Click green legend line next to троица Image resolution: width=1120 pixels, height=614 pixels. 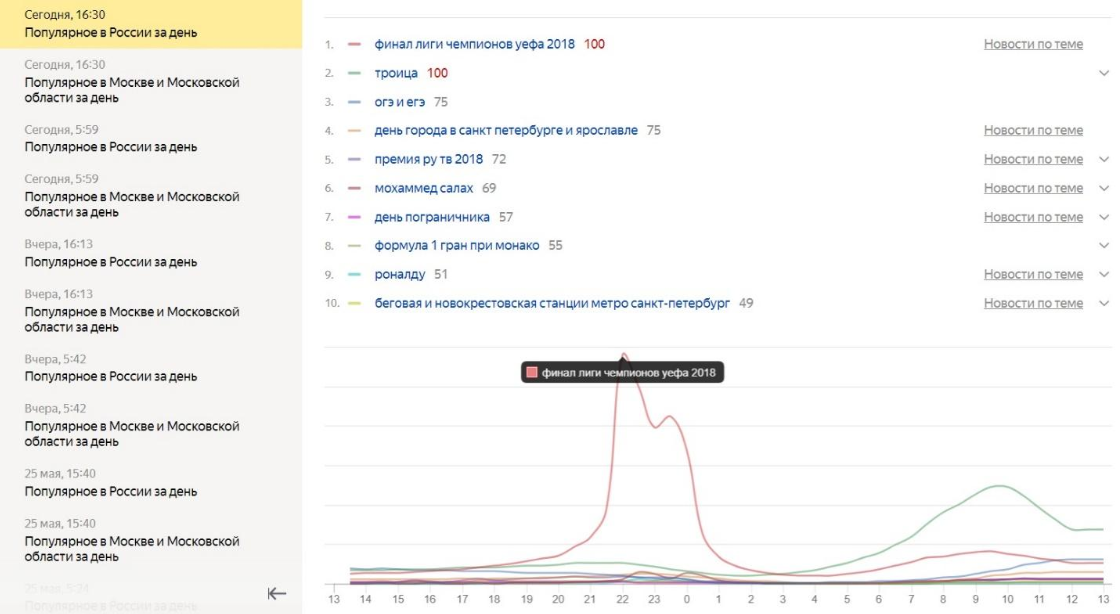[x=354, y=73]
